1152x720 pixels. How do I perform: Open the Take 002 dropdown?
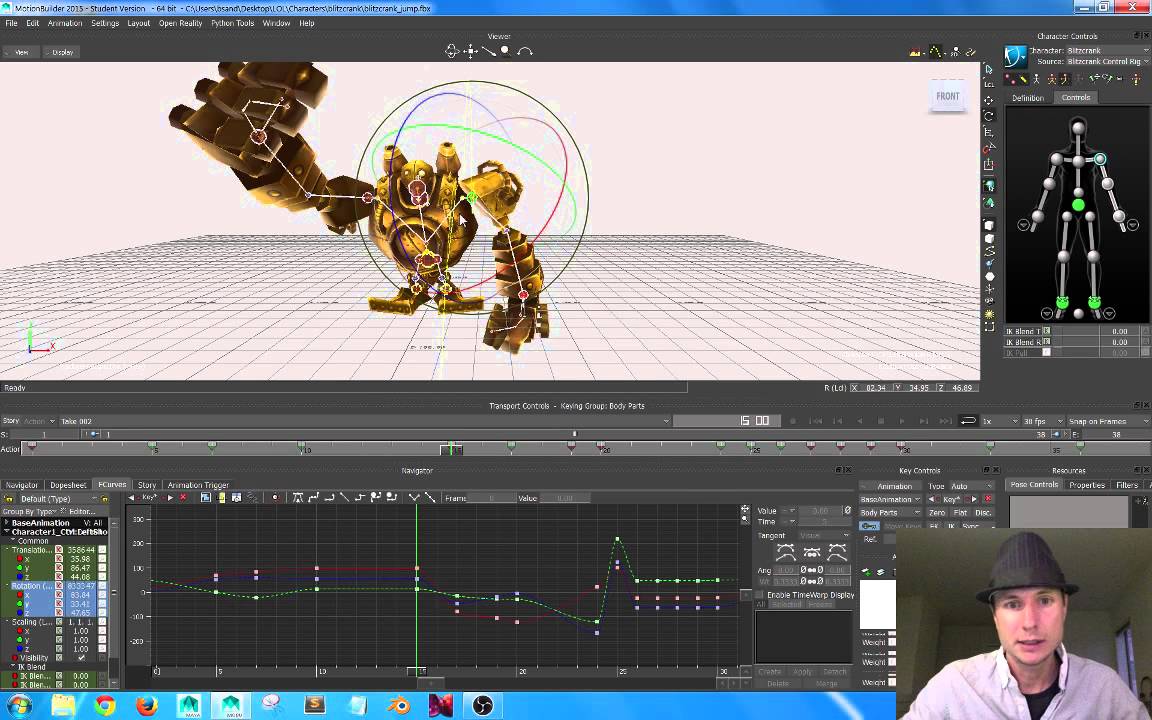tap(365, 421)
